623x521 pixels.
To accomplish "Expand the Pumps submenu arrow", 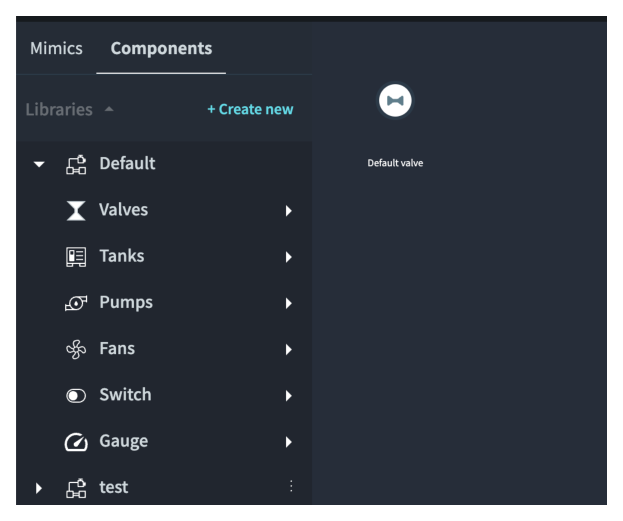I will pos(288,303).
